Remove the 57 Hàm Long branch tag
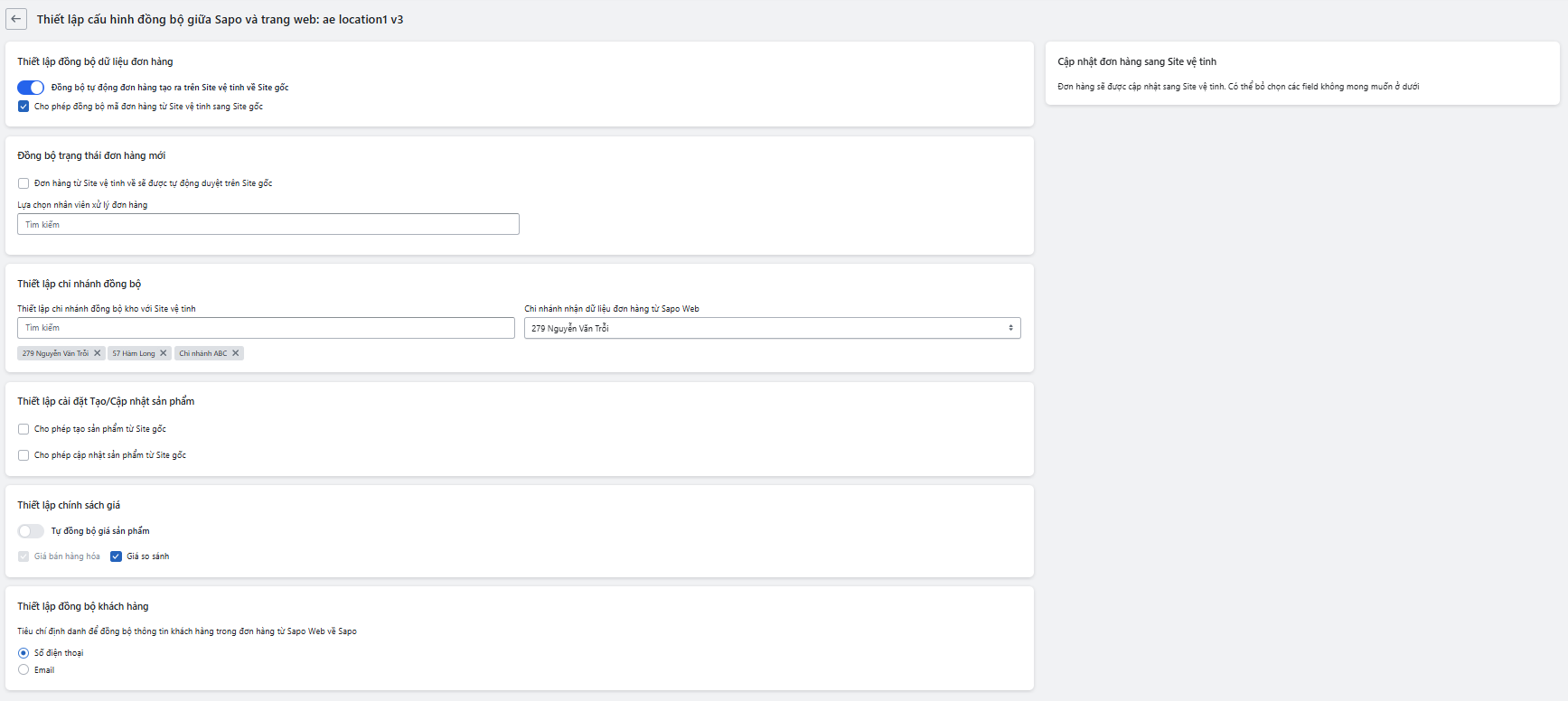The width and height of the screenshot is (1568, 701). coord(164,353)
